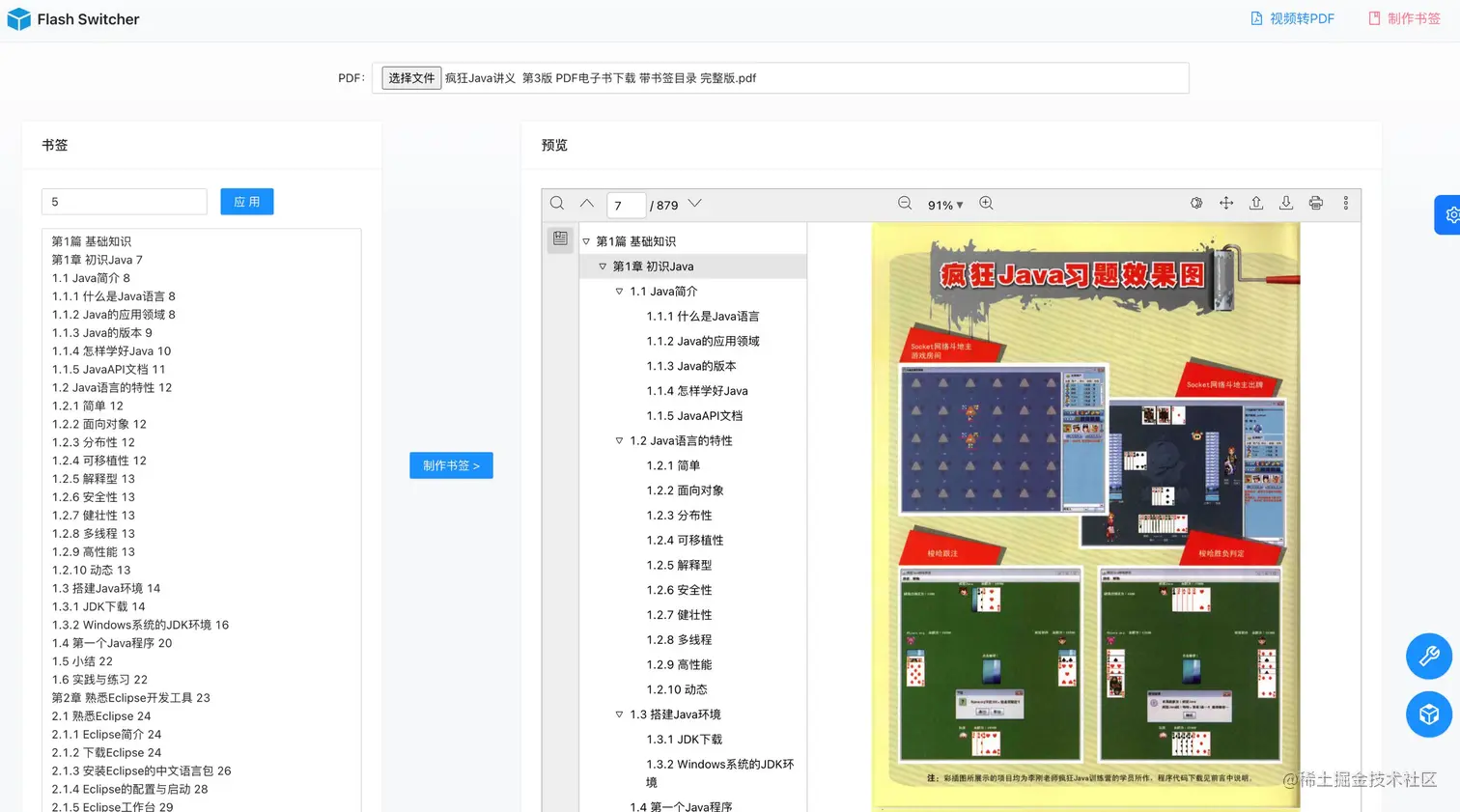Image resolution: width=1460 pixels, height=812 pixels.
Task: Select outline item 1.2.2 面向对象
Action: click(685, 490)
